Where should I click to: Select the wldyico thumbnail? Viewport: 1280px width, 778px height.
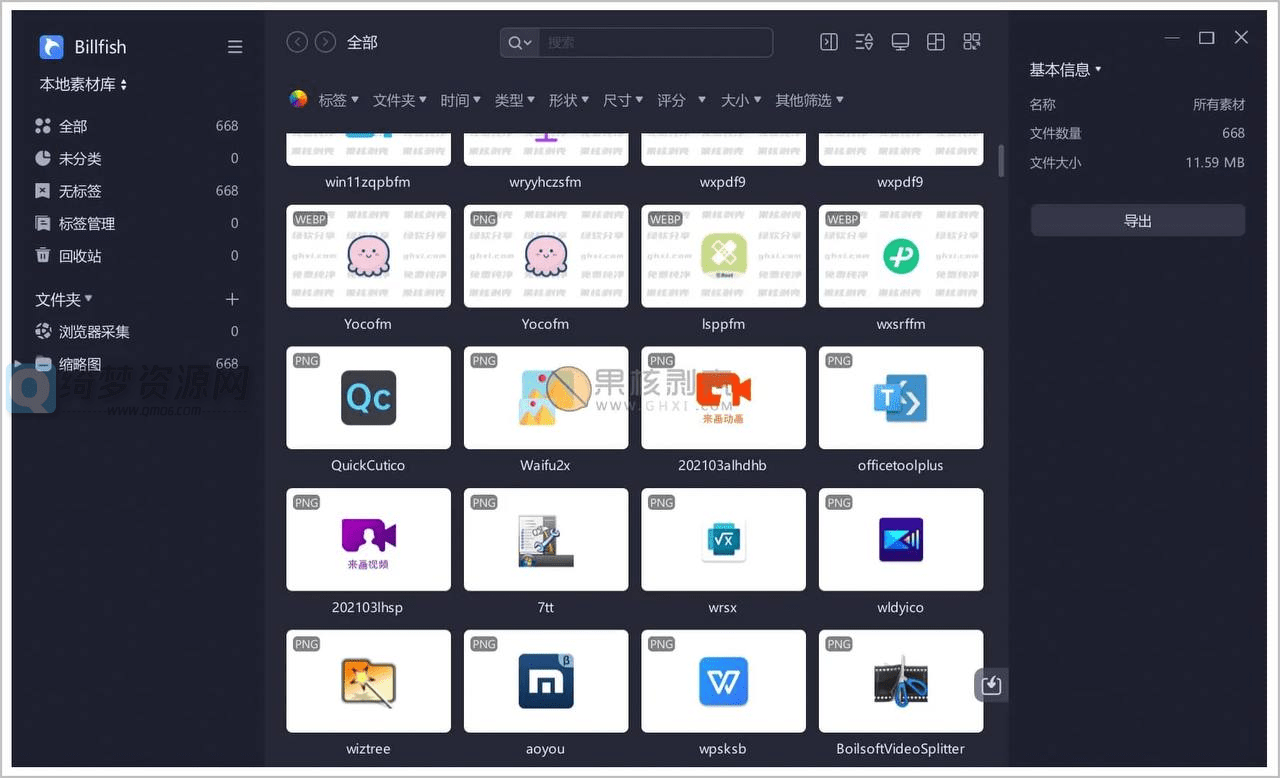pos(900,540)
